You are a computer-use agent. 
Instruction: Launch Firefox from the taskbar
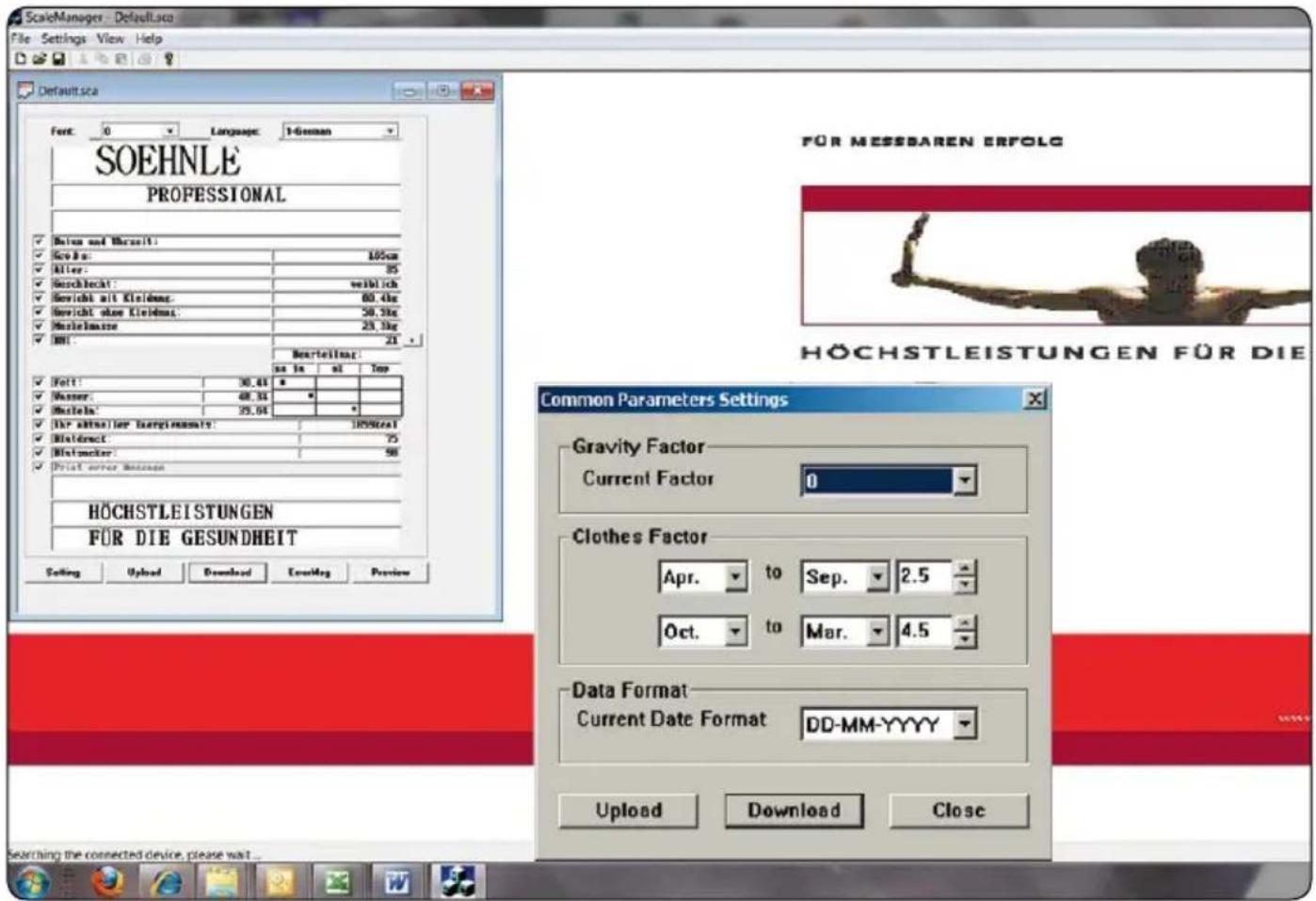pyautogui.click(x=106, y=882)
